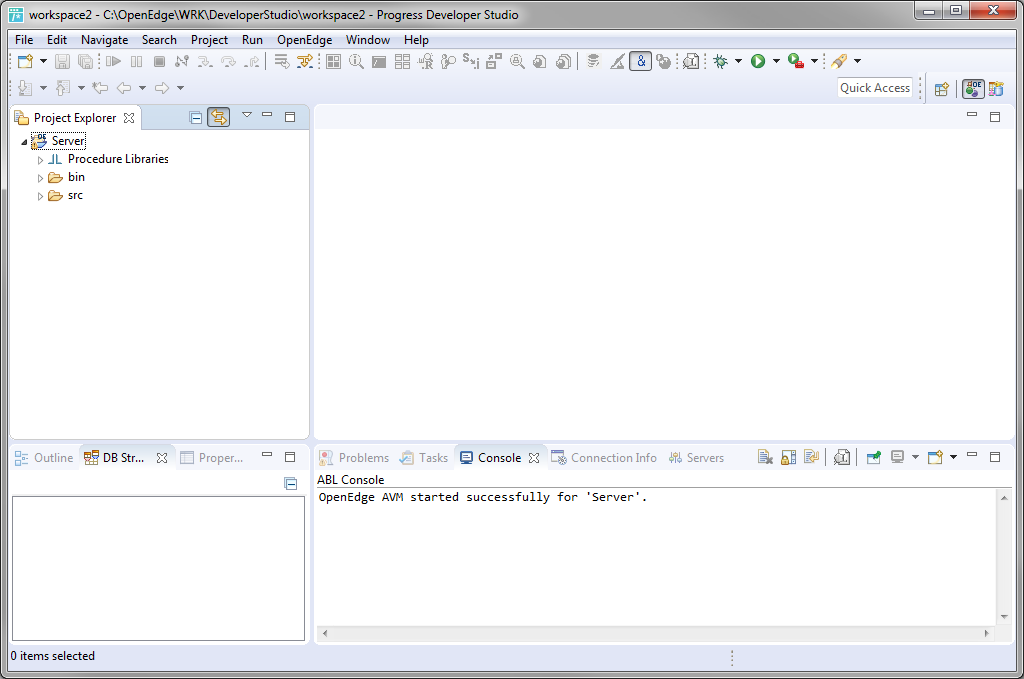Click the Suspend (pause) debug icon
Screen dimensions: 1024x679
click(136, 61)
